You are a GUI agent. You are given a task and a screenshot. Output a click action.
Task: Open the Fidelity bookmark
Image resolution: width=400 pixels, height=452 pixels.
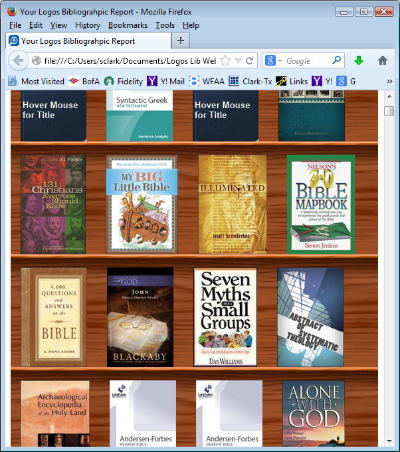pyautogui.click(x=124, y=81)
